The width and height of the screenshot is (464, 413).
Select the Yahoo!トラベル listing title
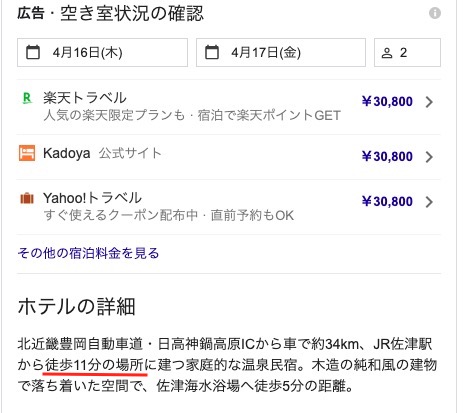[92, 198]
